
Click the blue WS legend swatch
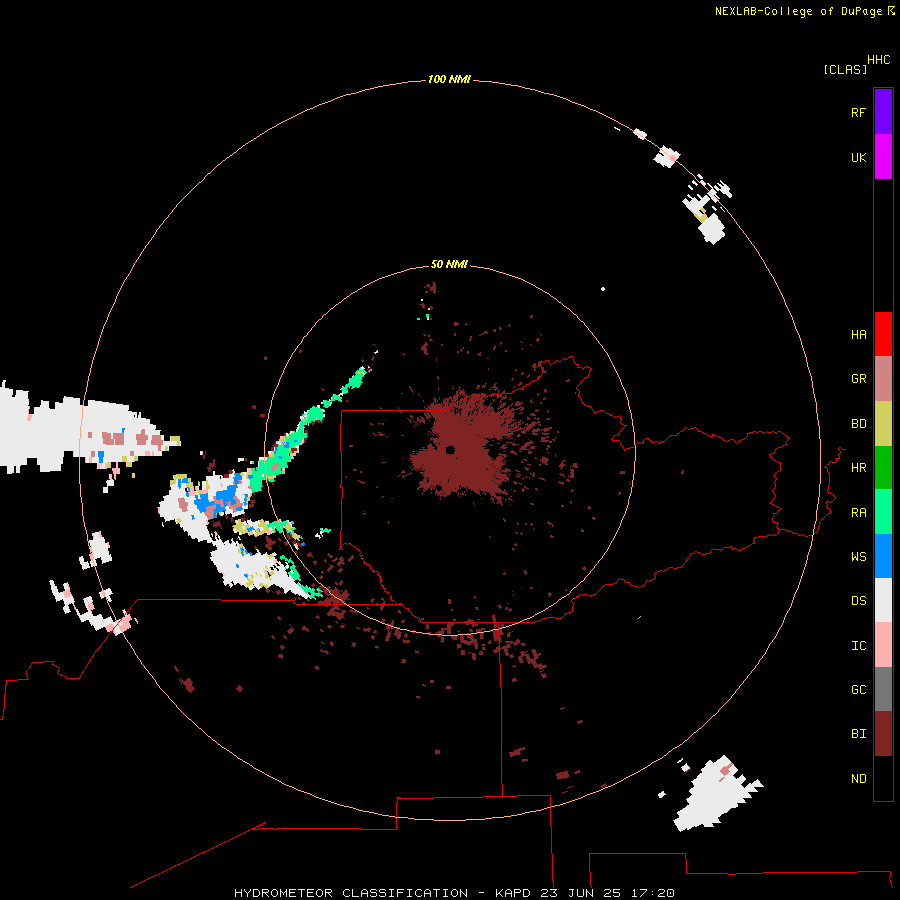(883, 556)
